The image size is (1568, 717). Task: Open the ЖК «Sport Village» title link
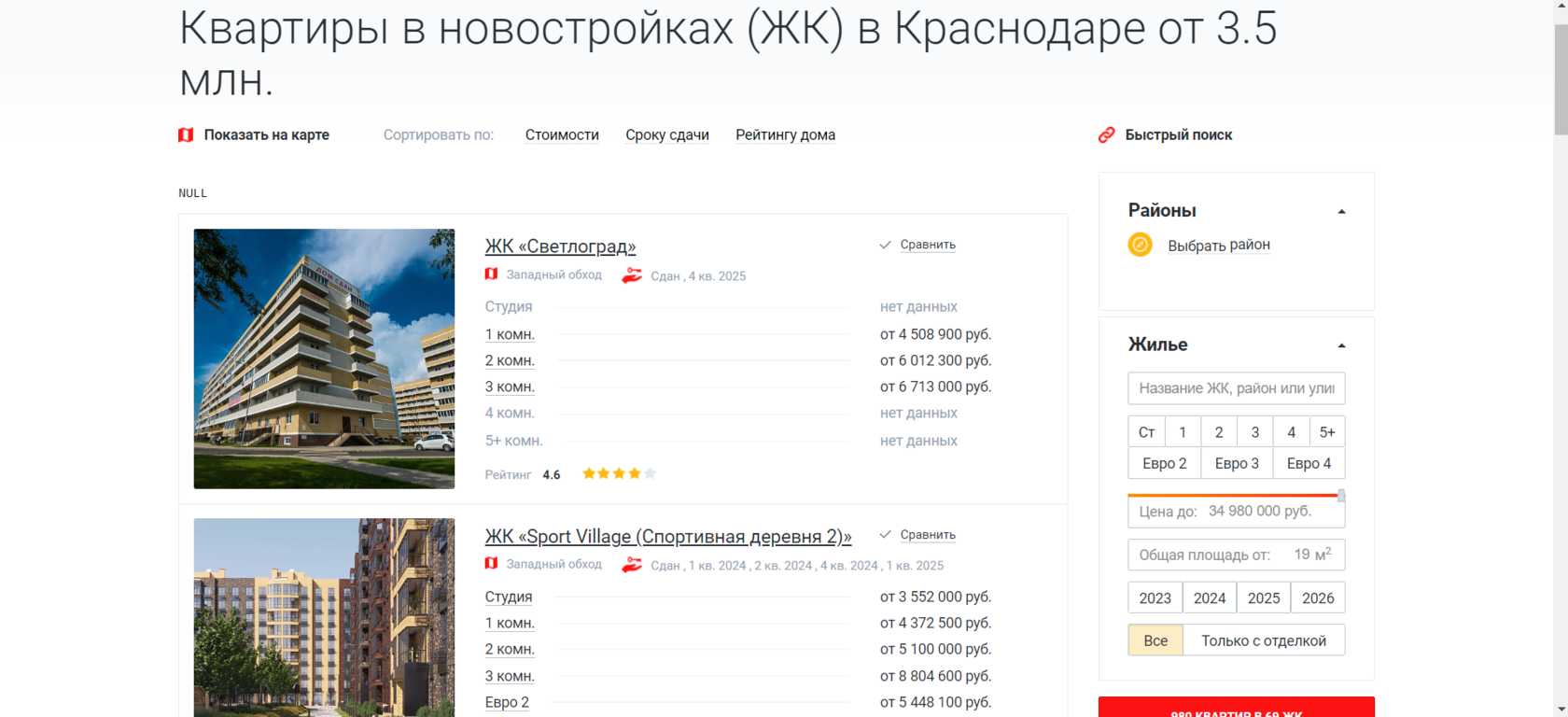tap(668, 537)
